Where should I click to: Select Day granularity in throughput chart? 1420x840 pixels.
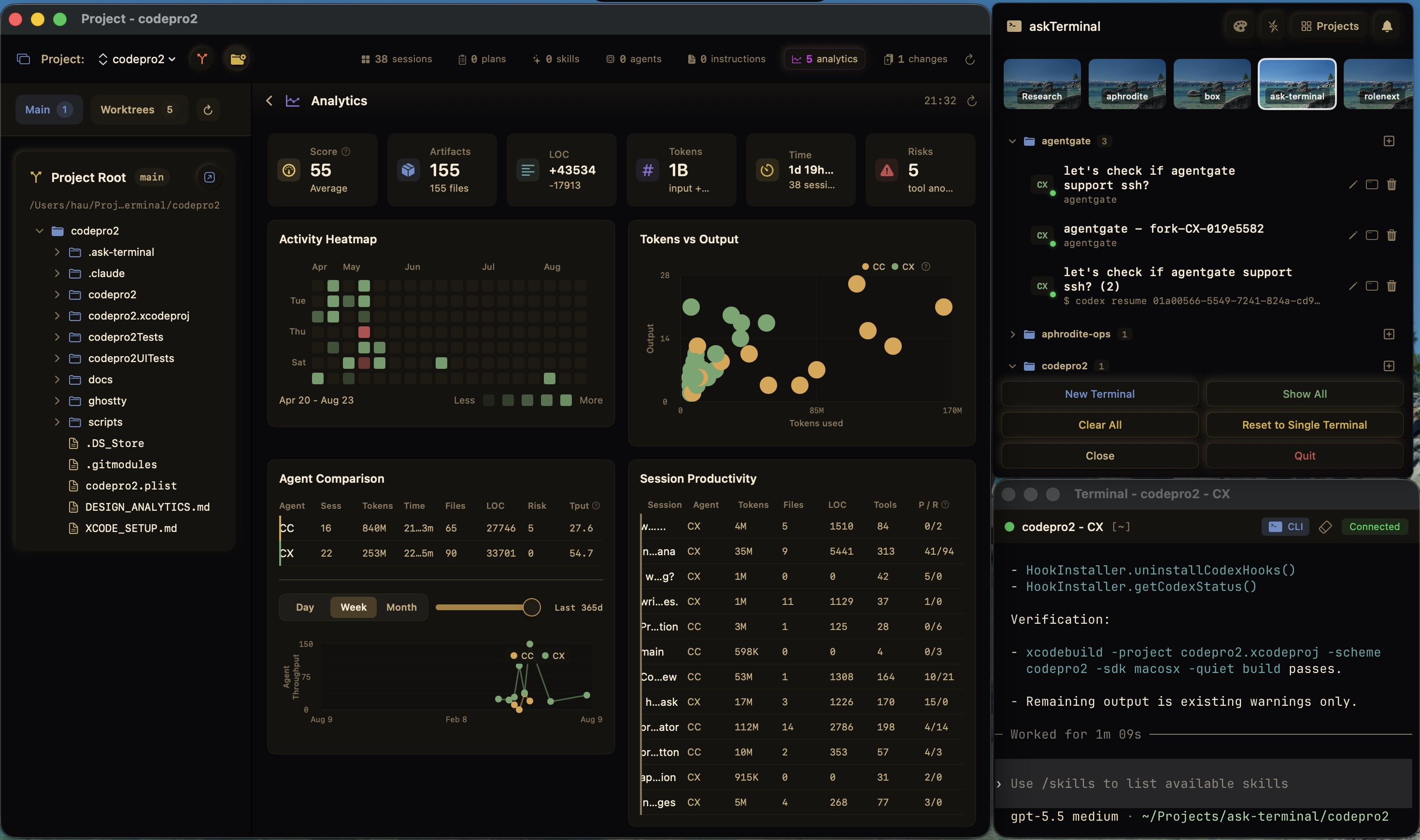305,607
